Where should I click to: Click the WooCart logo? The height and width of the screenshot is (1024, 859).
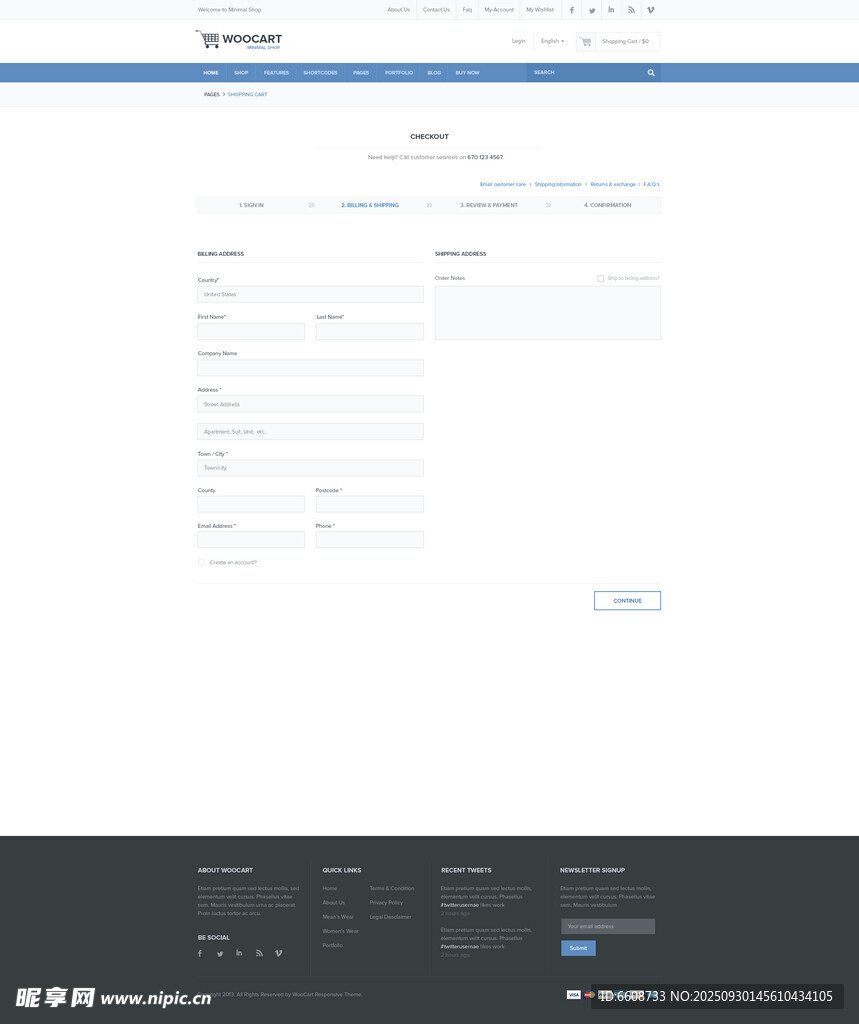[x=240, y=40]
